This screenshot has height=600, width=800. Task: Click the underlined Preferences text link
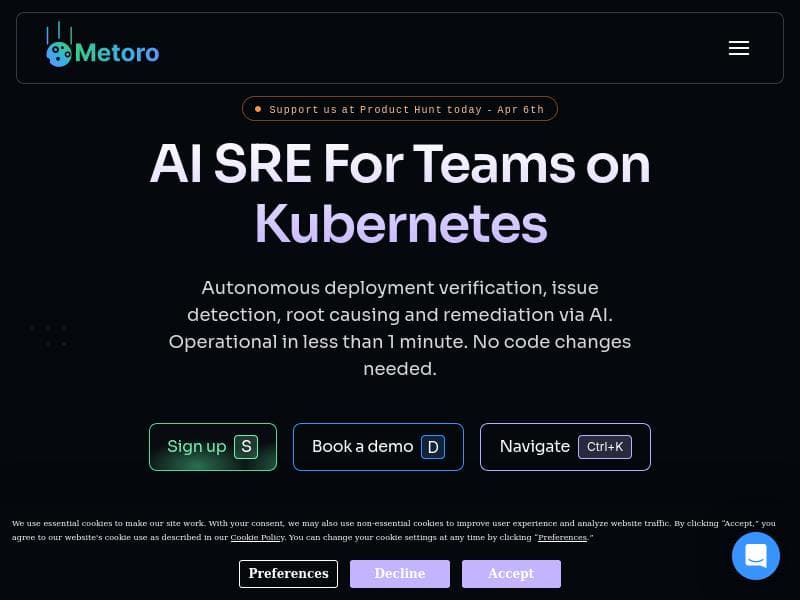562,537
